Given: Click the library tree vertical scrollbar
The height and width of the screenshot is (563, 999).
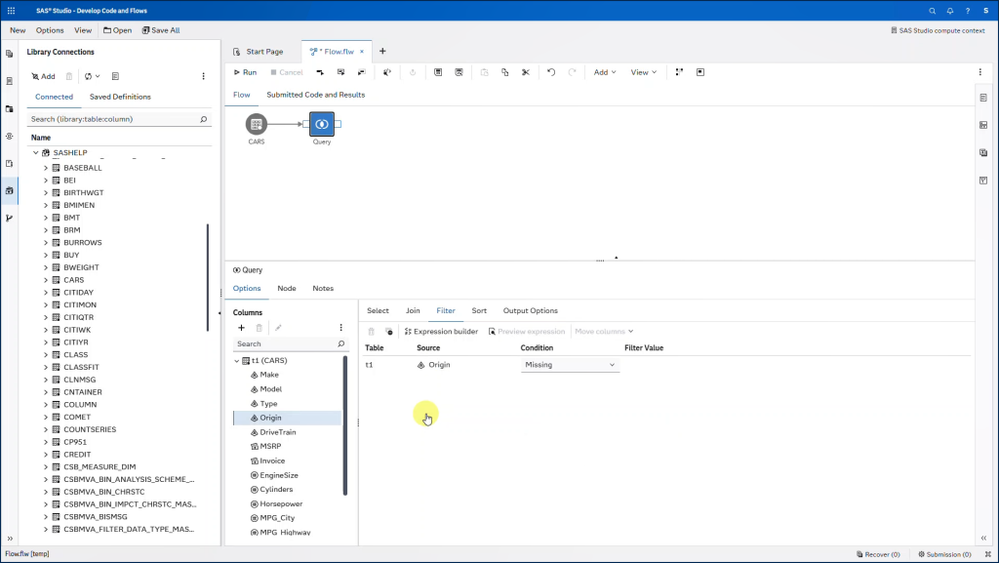Looking at the screenshot, I should [208, 278].
